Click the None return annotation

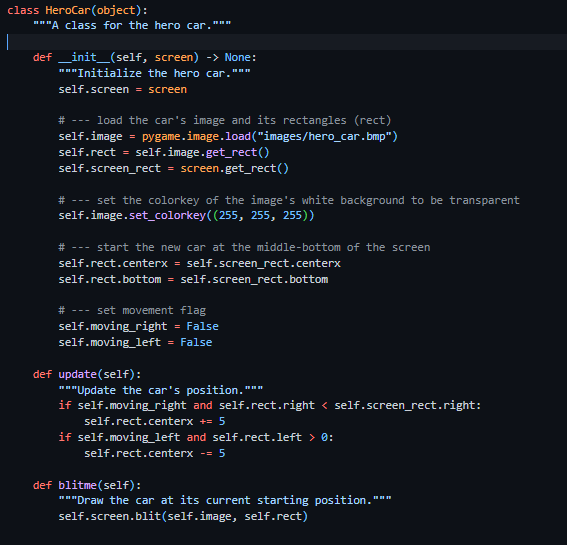[238, 57]
